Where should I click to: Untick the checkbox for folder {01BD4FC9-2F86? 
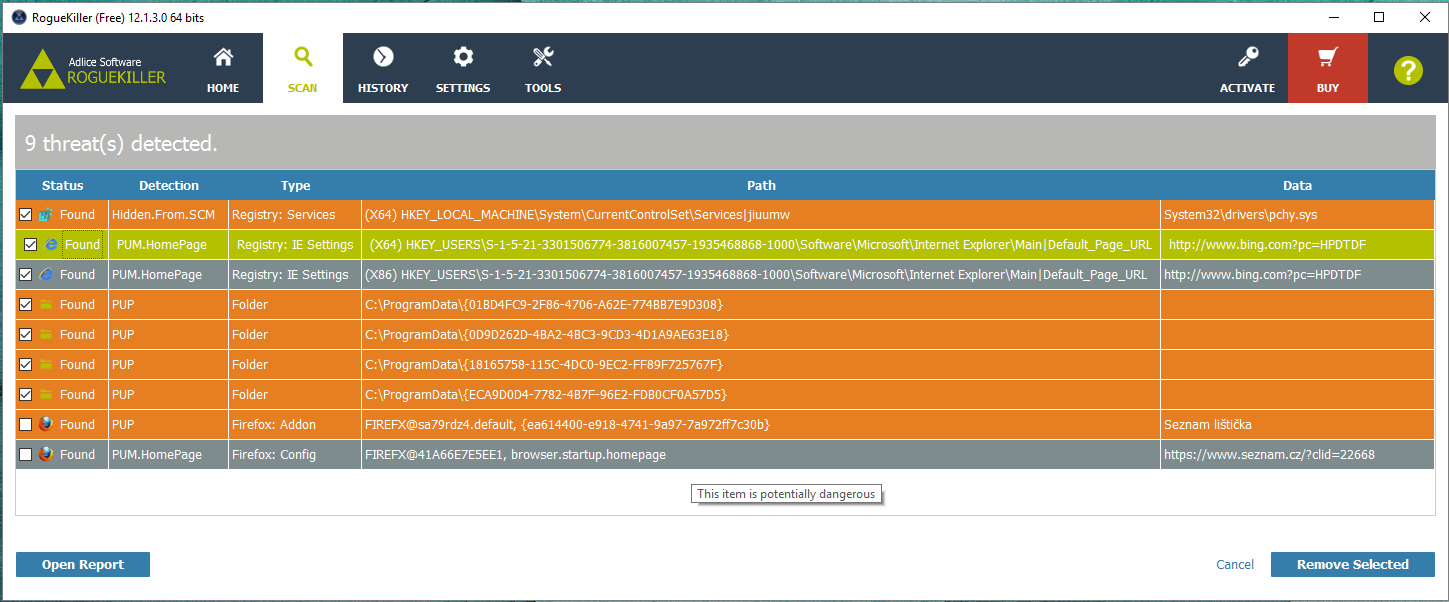[25, 305]
